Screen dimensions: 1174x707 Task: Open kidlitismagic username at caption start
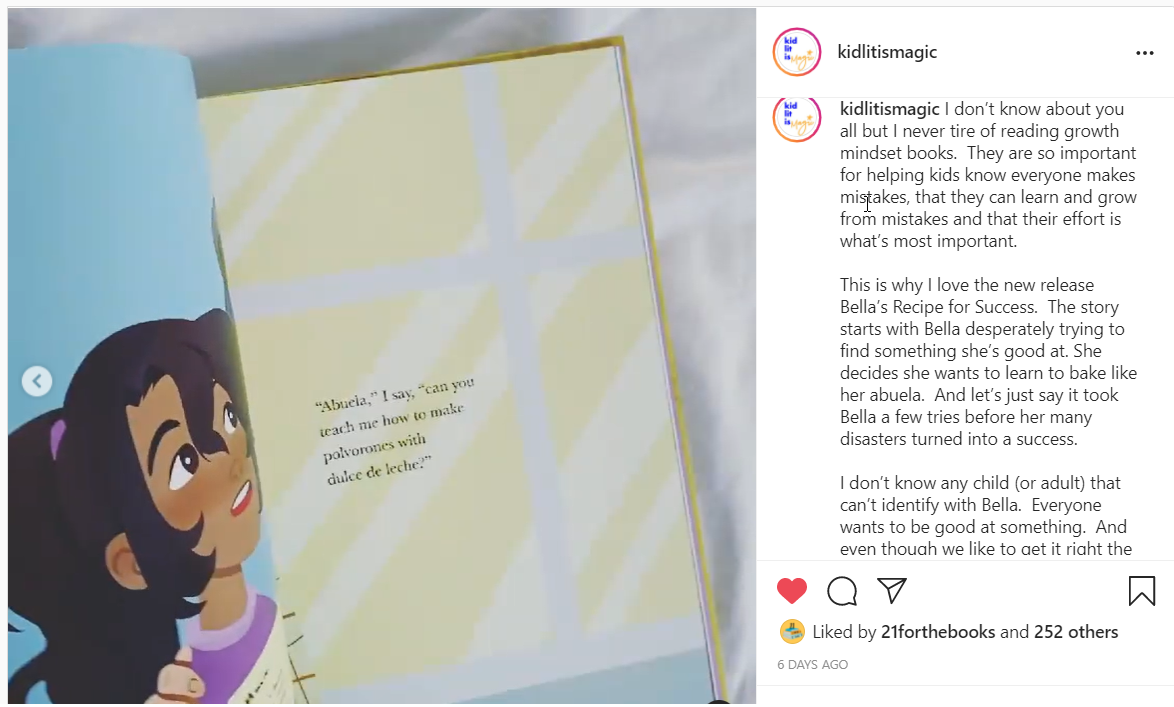pos(889,109)
